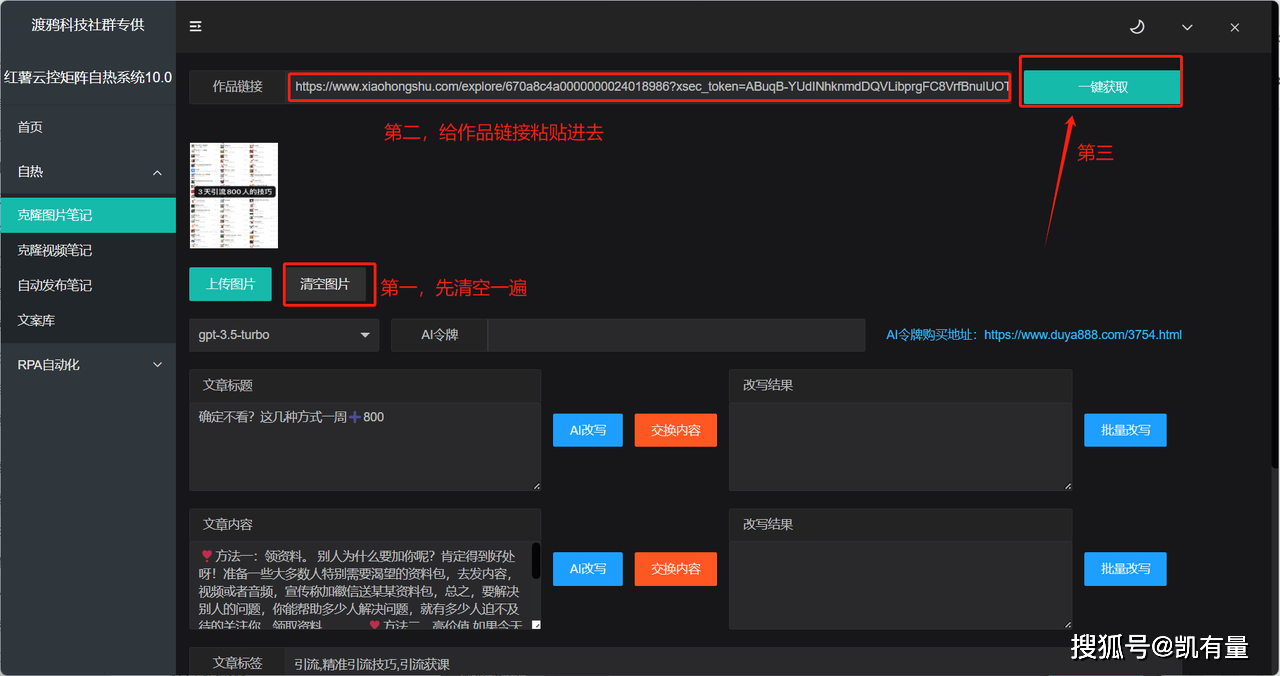This screenshot has height=676, width=1280.
Task: Open the gpt-3.5-turbo model dropdown
Action: (x=284, y=335)
